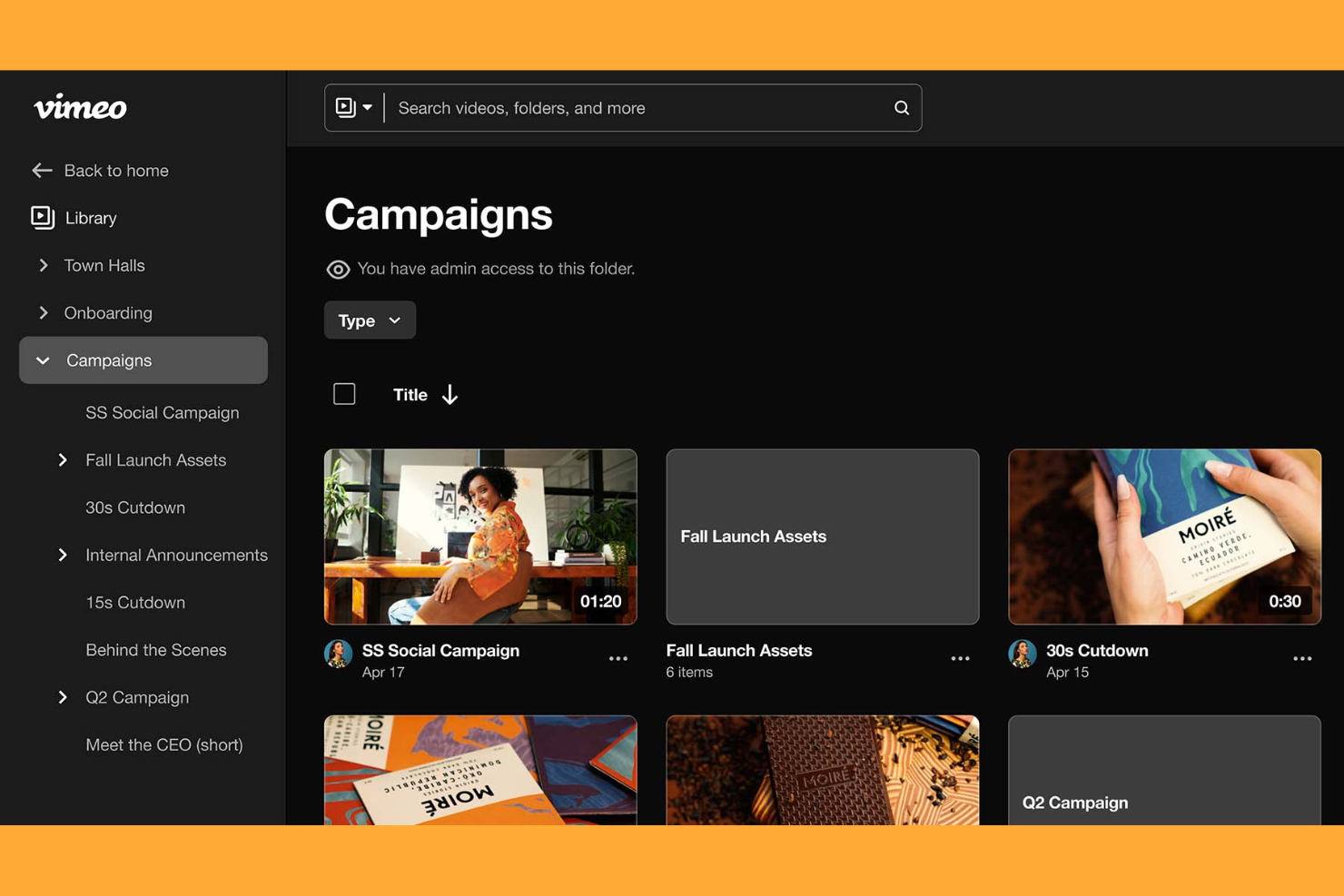This screenshot has width=1344, height=896.
Task: Select Onboarding in the sidebar
Action: coord(107,312)
